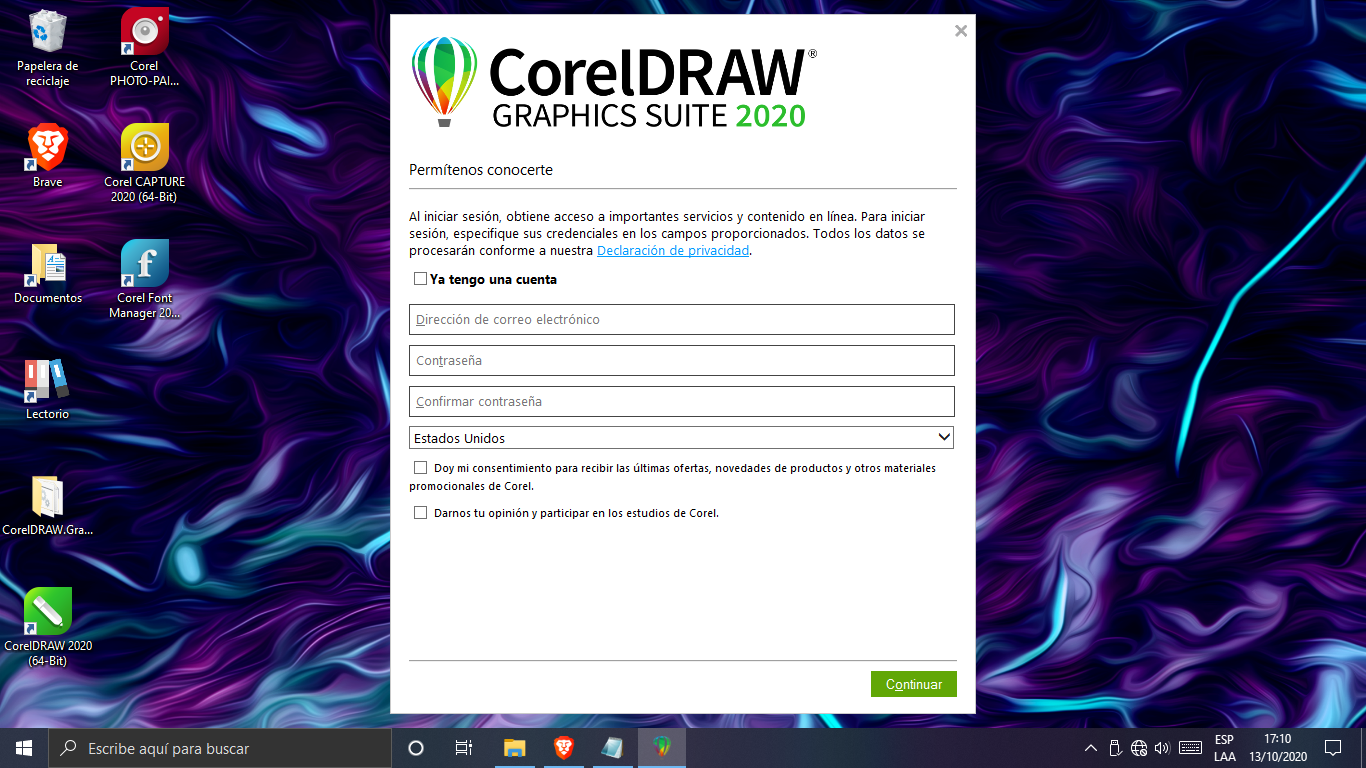Select Corel Font Manager desktop shortcut

pos(145,279)
